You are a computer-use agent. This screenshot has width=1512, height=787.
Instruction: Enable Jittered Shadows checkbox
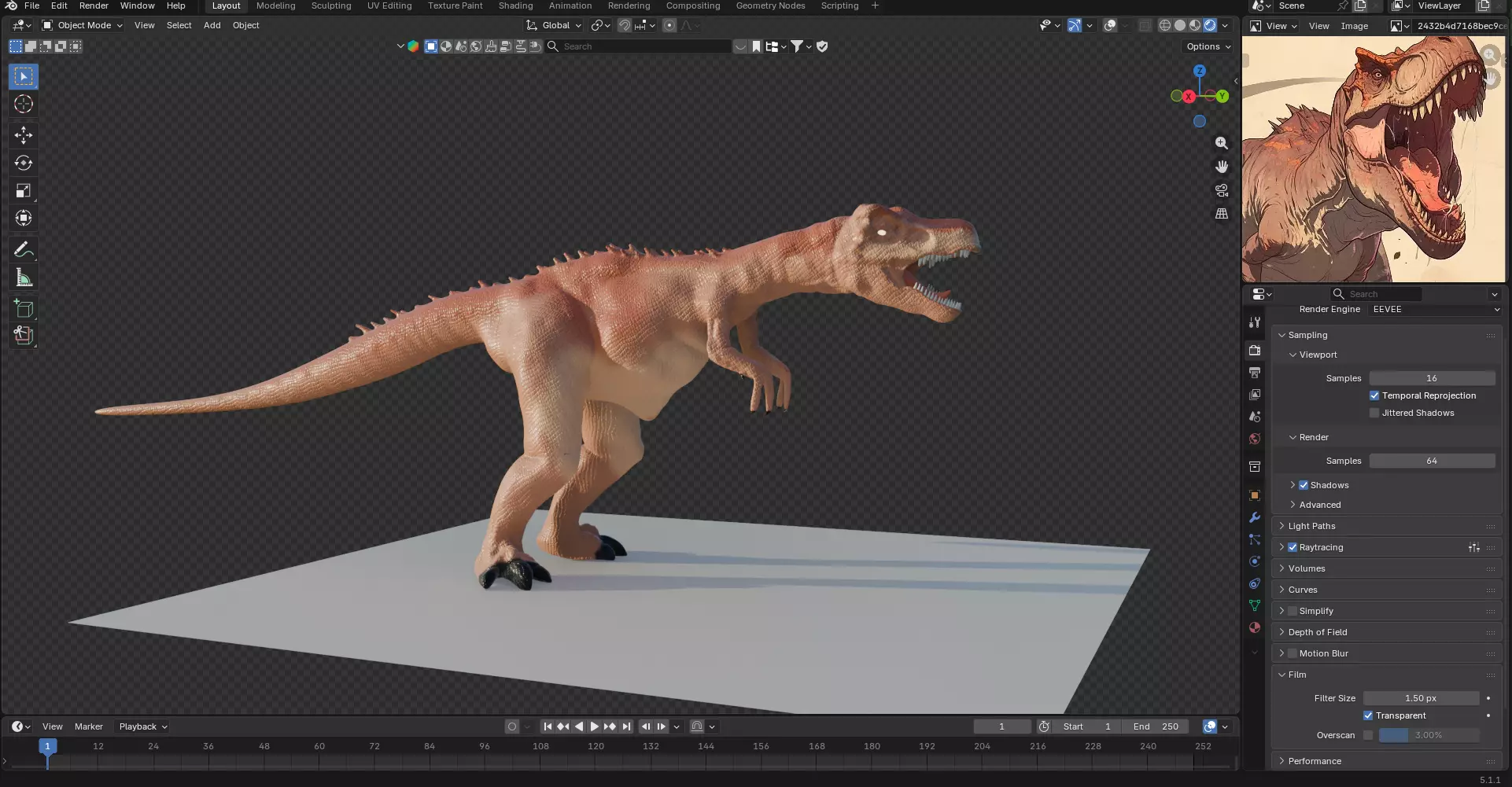1374,413
